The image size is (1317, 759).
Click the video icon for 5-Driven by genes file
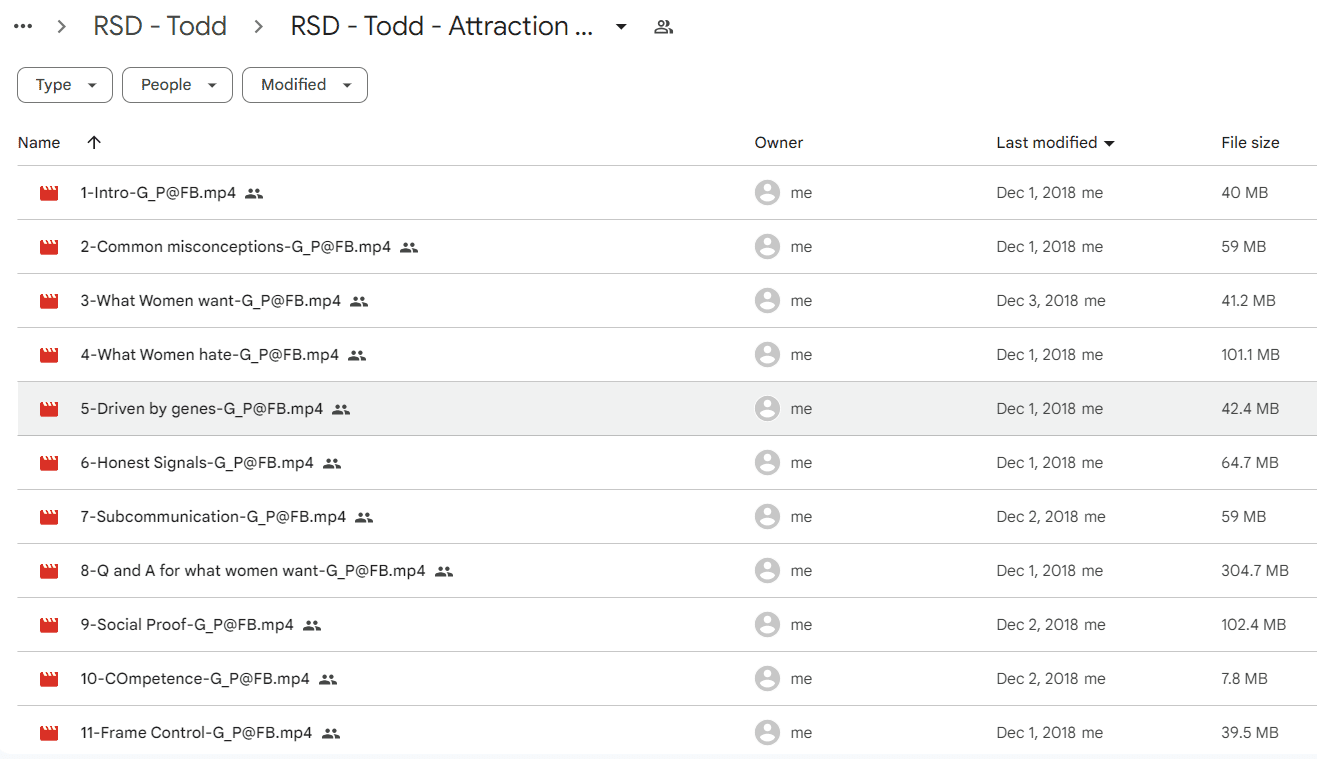[x=49, y=409]
